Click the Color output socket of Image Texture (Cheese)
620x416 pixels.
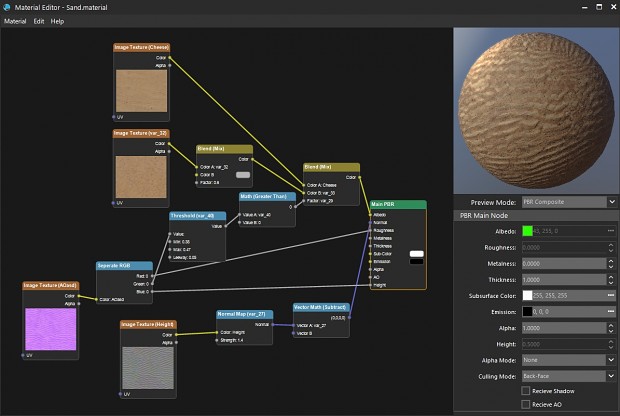(x=170, y=58)
